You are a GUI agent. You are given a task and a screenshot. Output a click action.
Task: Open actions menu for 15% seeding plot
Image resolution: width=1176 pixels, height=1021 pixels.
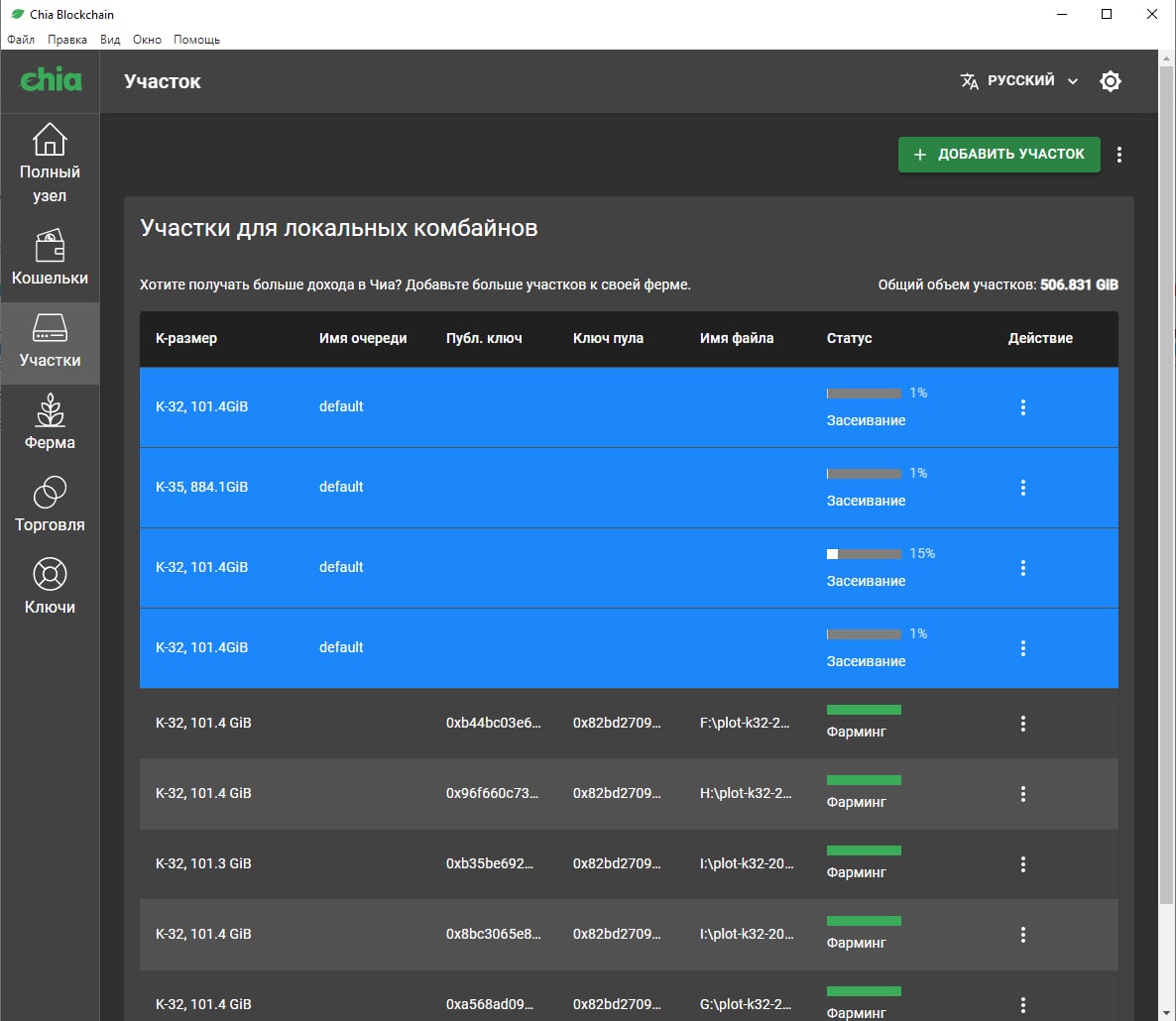pos(1023,568)
